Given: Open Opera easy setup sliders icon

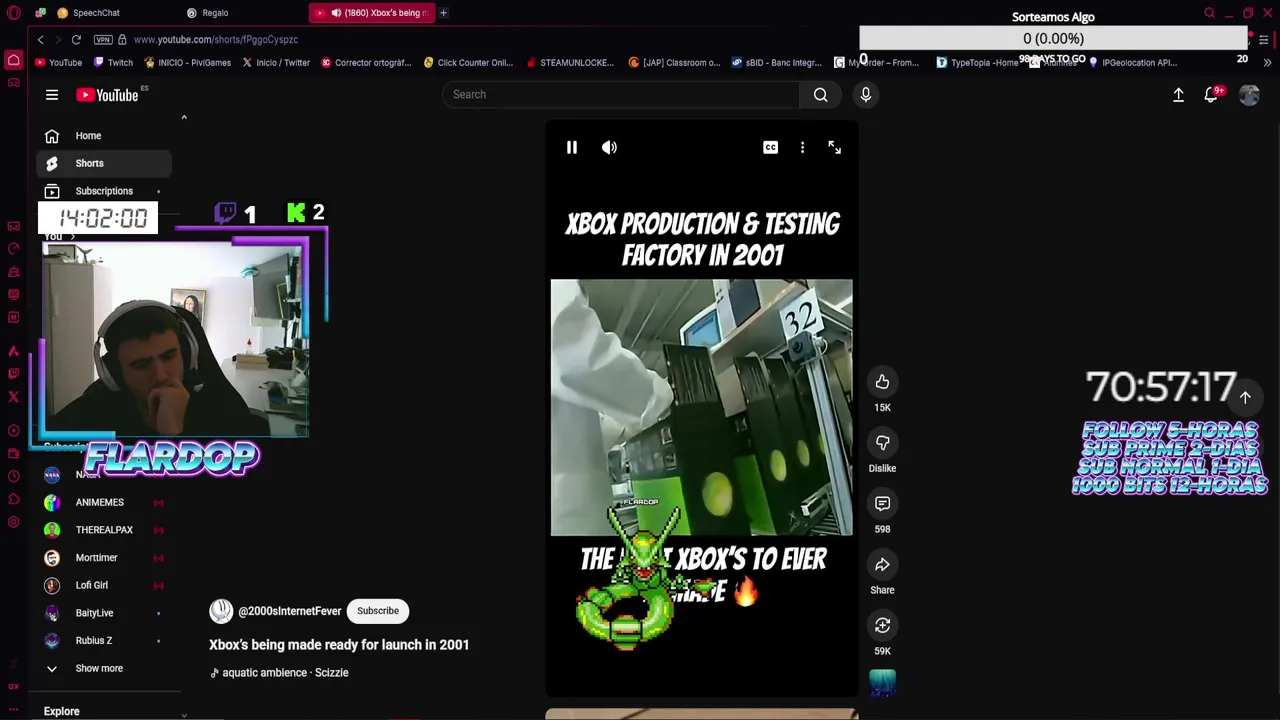Looking at the screenshot, I should point(1264,40).
